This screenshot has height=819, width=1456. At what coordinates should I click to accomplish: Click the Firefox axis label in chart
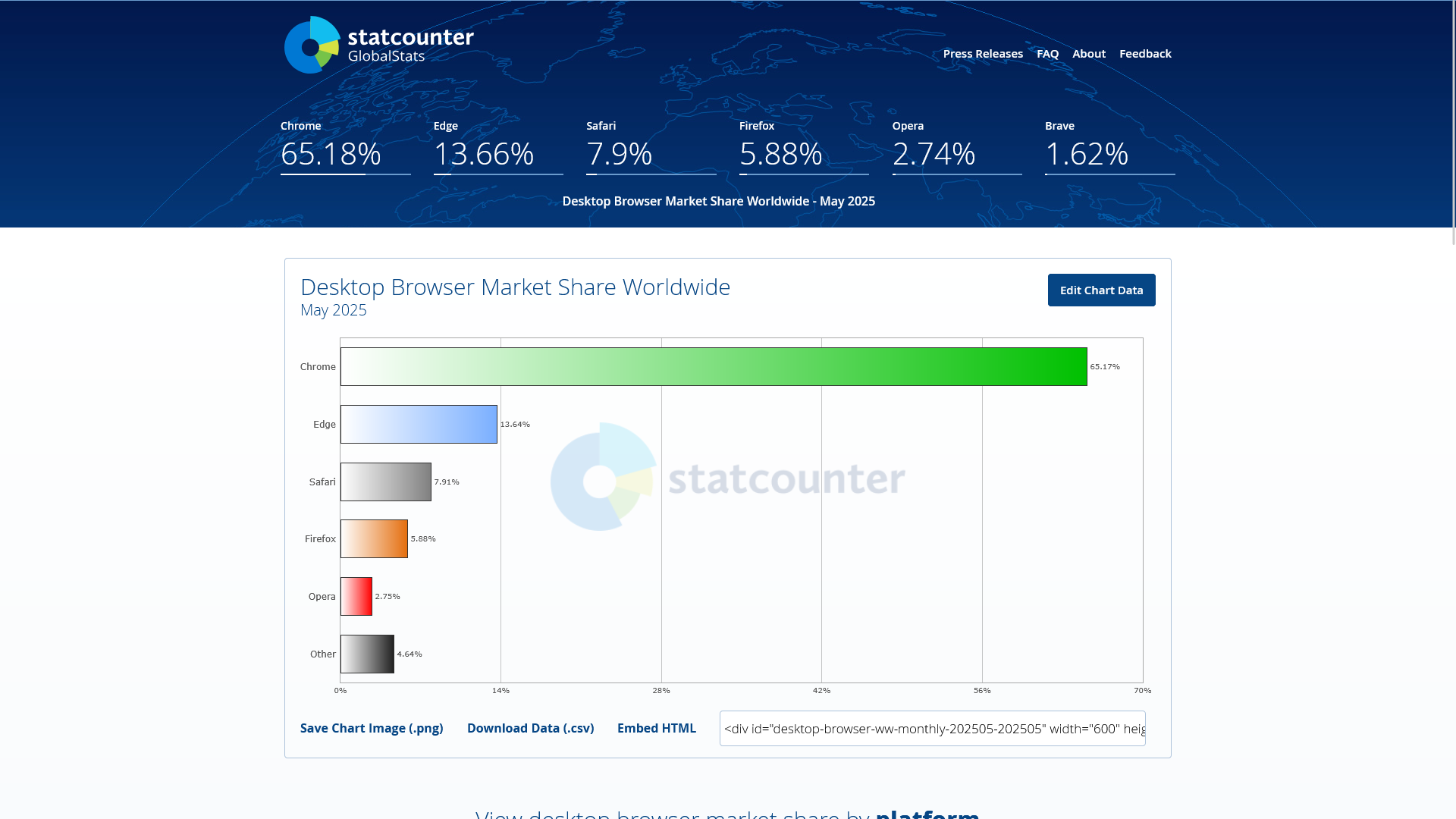coord(320,539)
